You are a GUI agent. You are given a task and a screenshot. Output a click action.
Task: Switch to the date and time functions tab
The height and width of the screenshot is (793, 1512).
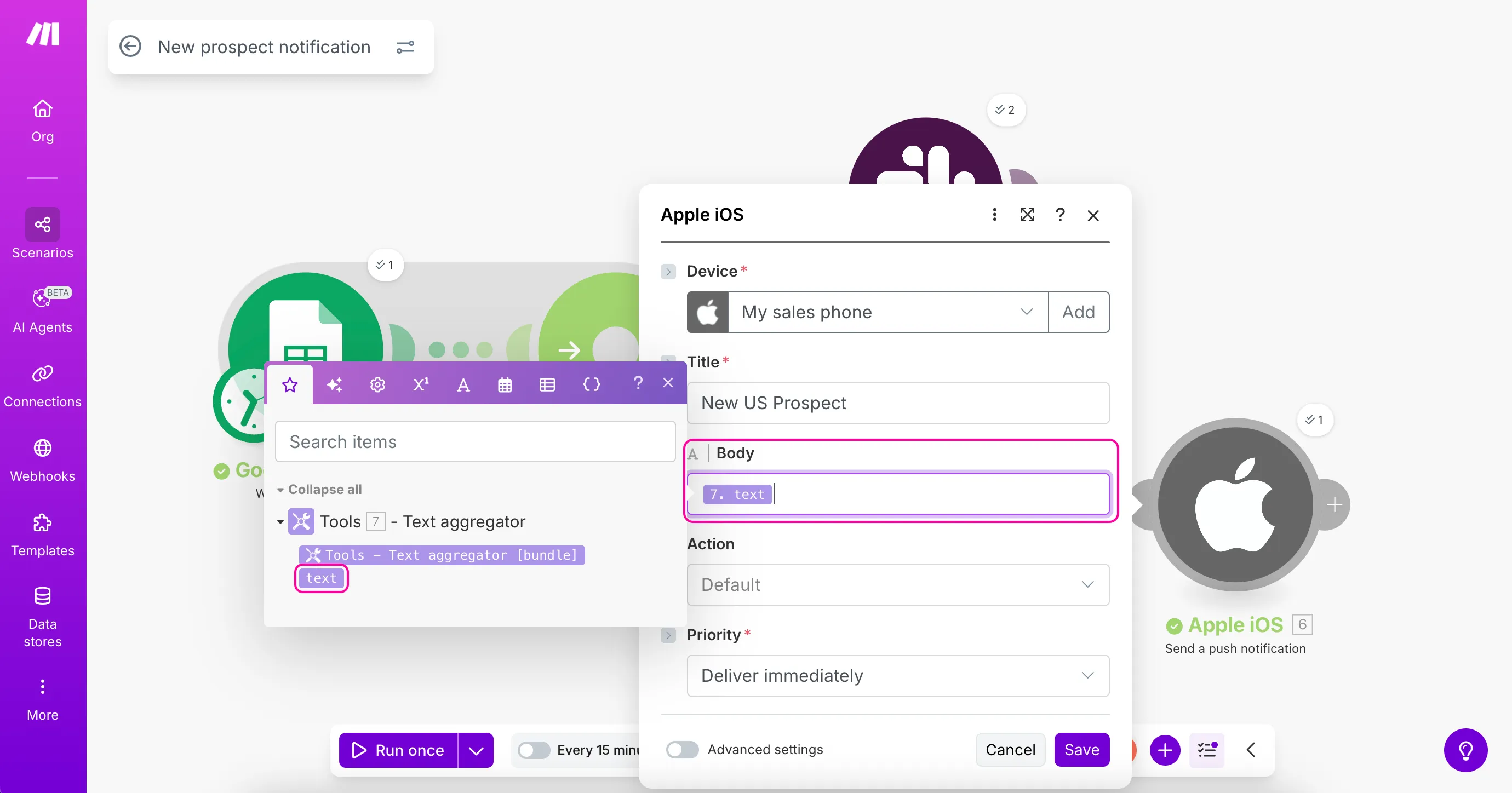coord(505,384)
